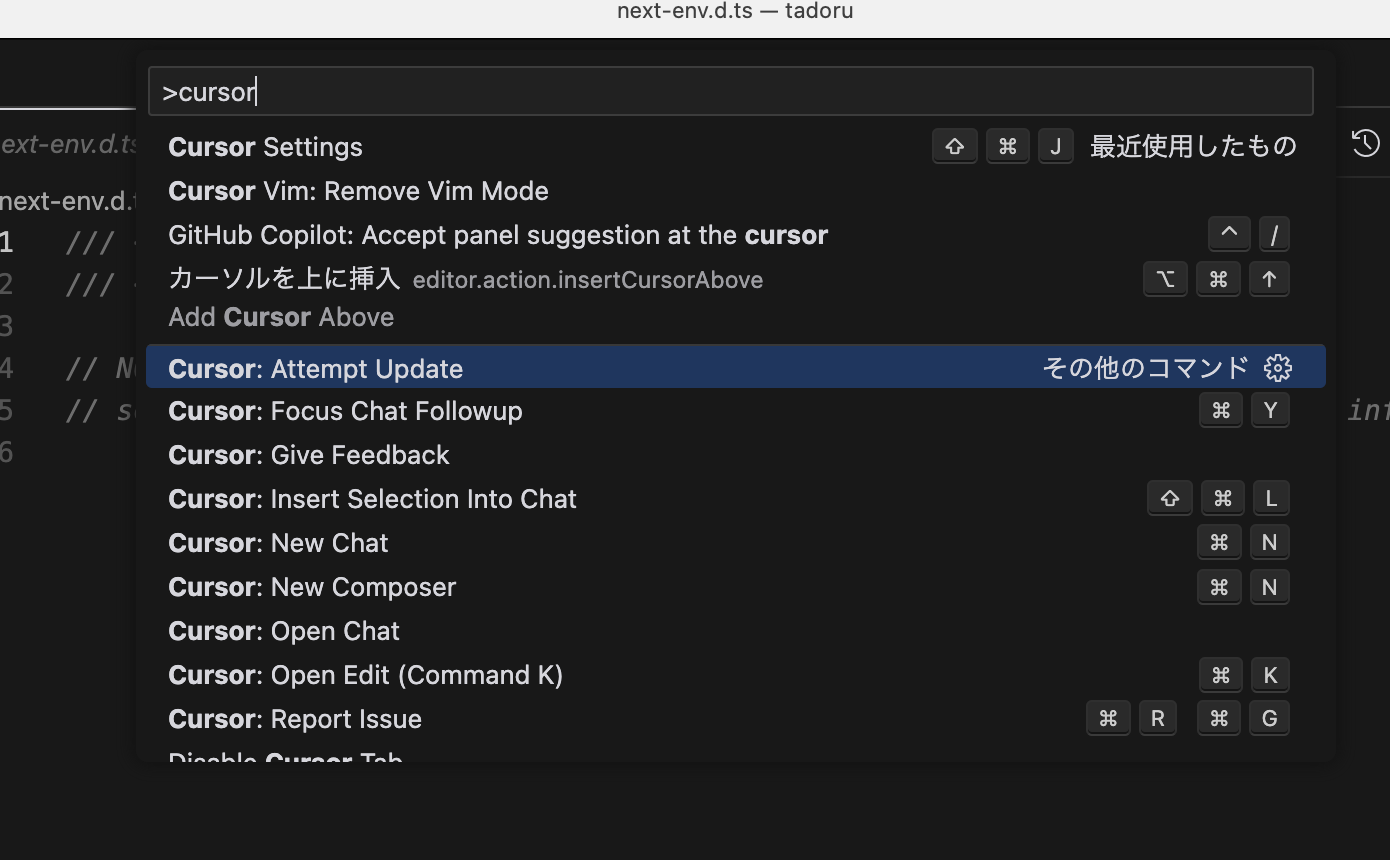Viewport: 1390px width, 860px height.
Task: Run Cursor: Attempt Update
Action: pos(316,368)
